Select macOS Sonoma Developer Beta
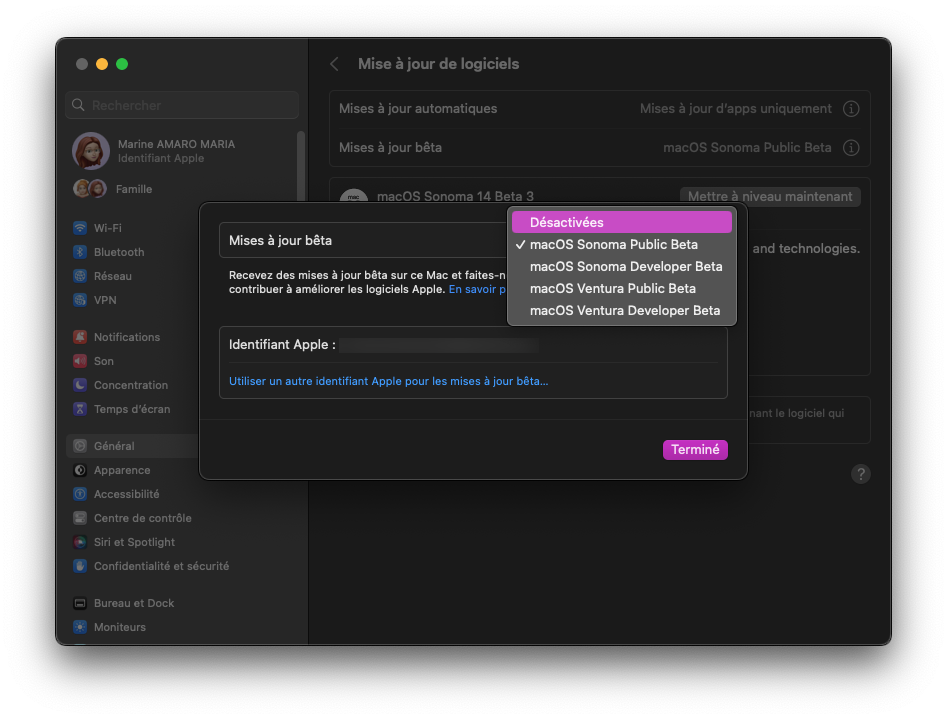The image size is (947, 719). pos(626,266)
